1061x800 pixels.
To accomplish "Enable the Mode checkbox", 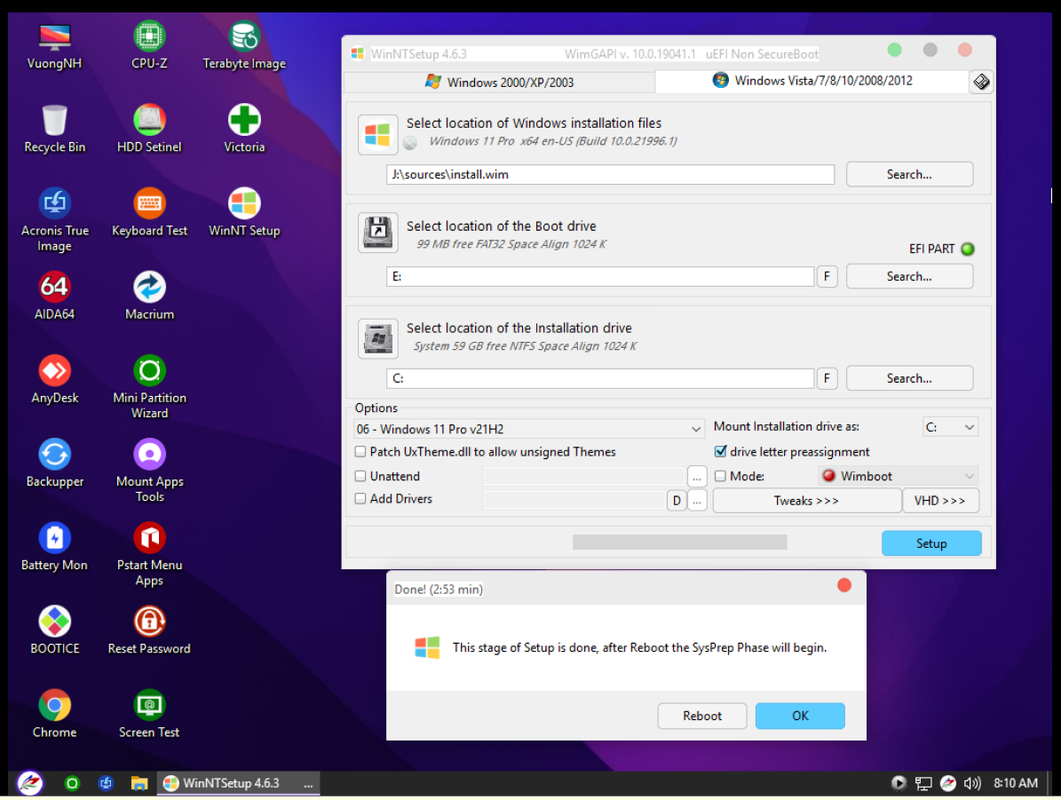I will click(x=721, y=476).
